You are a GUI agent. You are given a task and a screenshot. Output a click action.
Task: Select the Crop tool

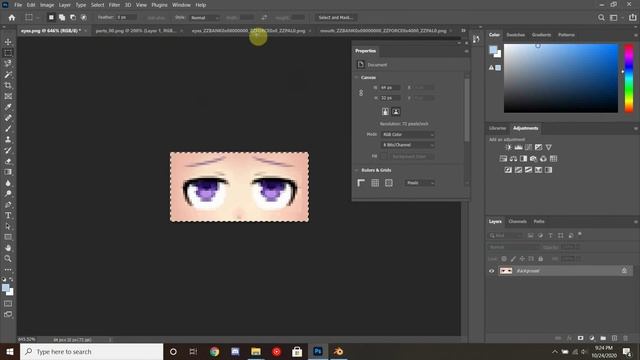tap(8, 85)
